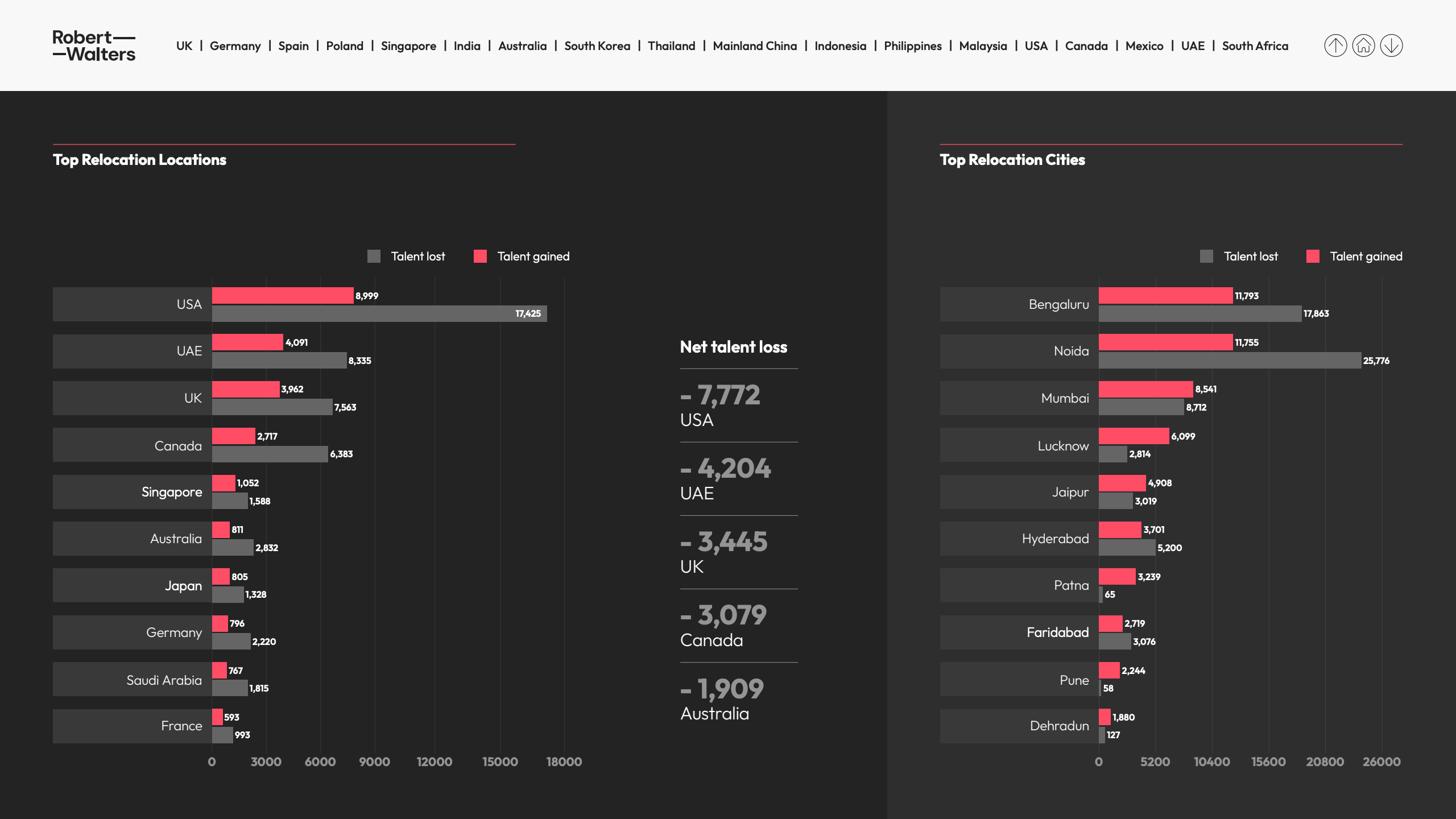Go to the Mainland China page
Screen dimensions: 1456x819
[x=755, y=46]
